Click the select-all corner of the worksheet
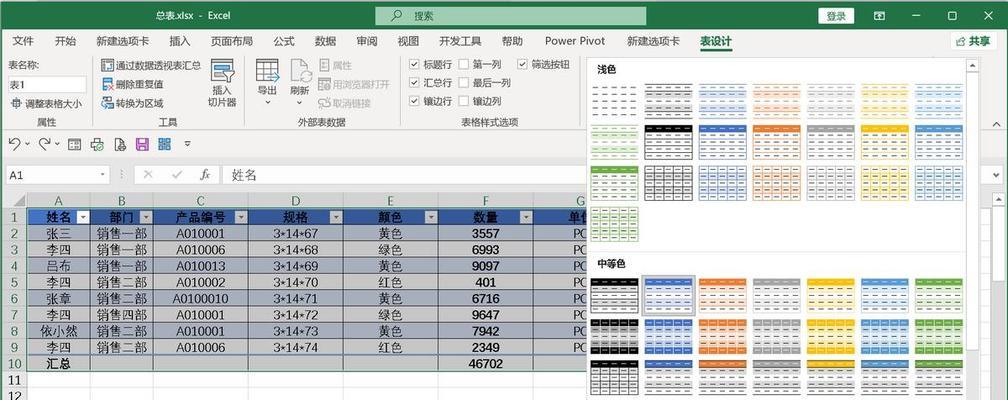This screenshot has height=400, width=1008. tap(17, 200)
